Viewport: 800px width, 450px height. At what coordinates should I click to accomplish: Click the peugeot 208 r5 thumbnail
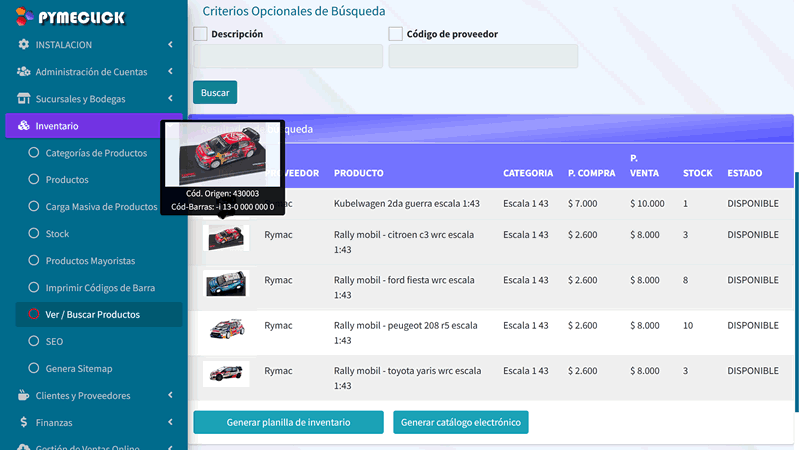coord(226,329)
